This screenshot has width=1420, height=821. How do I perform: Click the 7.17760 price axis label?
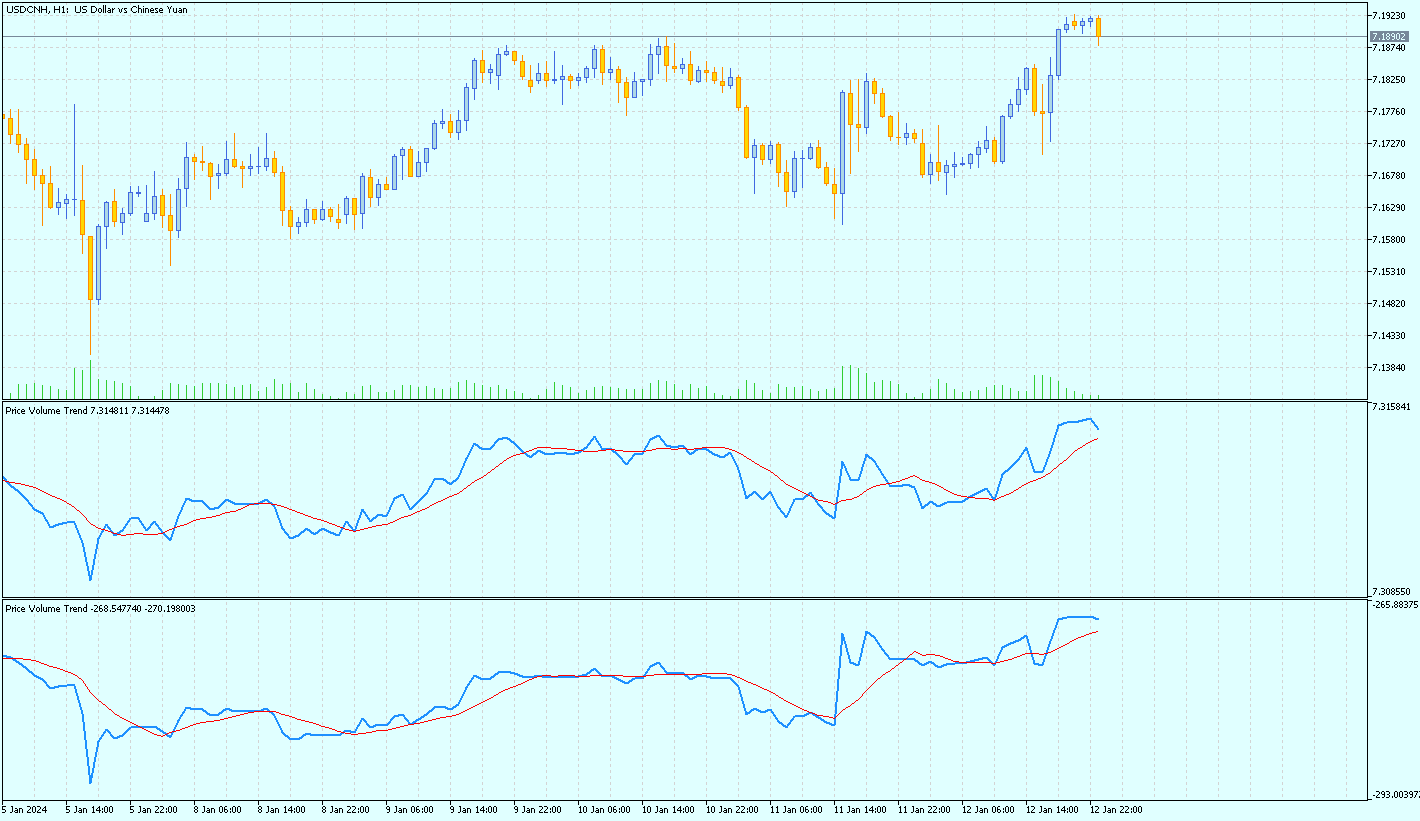click(1390, 112)
